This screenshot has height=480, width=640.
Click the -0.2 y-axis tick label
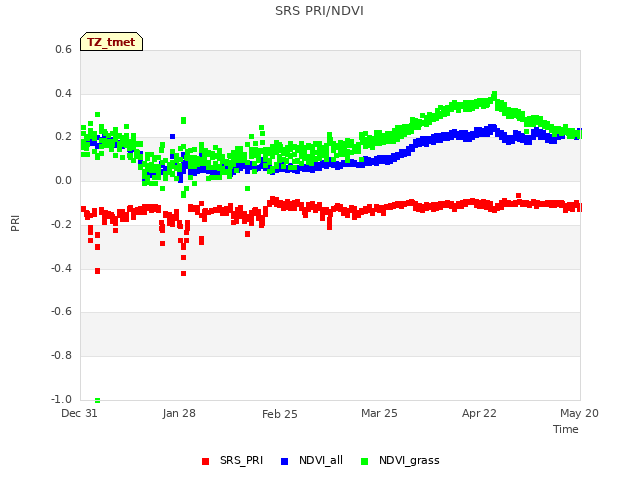pos(61,224)
